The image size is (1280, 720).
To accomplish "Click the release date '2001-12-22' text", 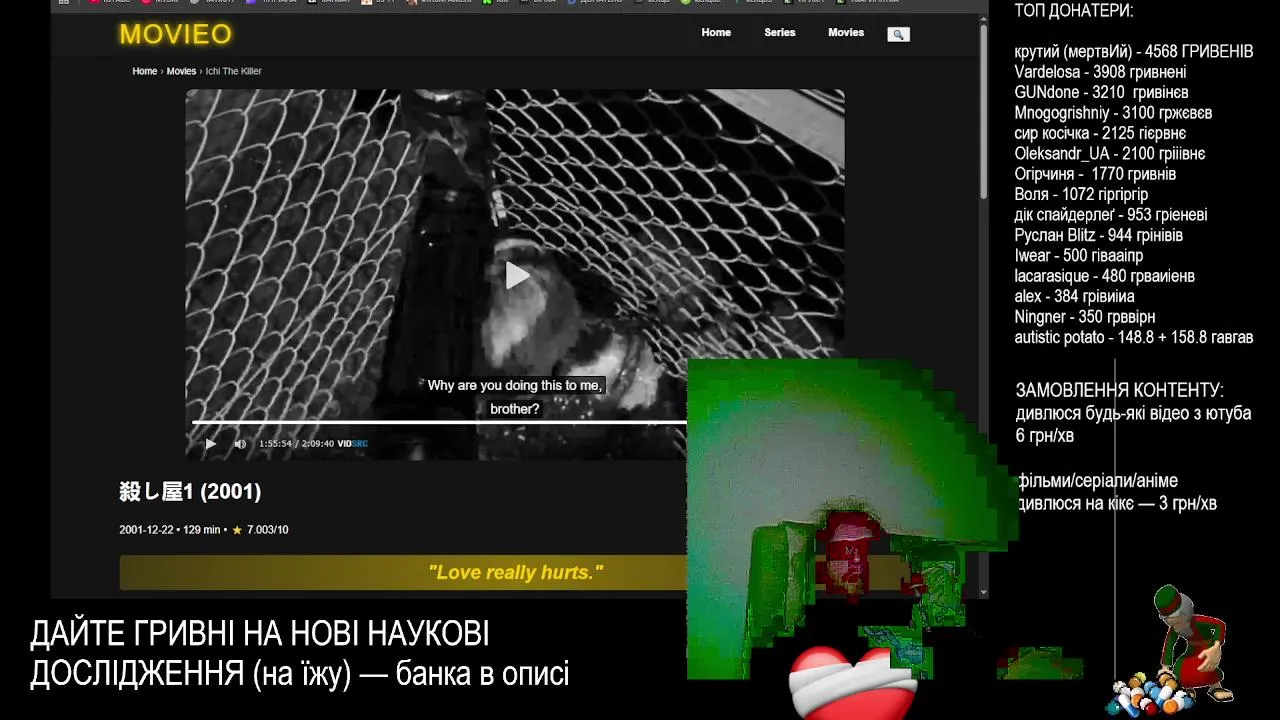I will (x=147, y=530).
